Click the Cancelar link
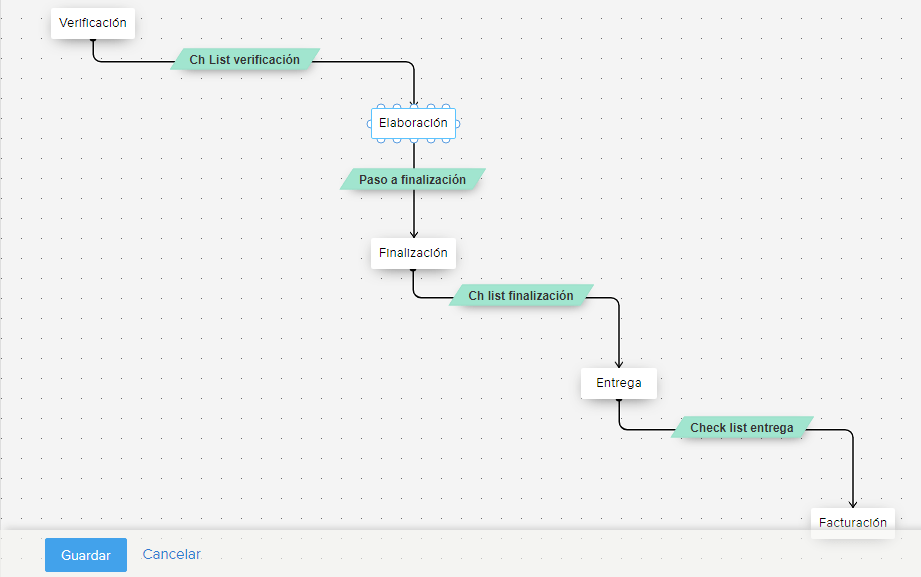The image size is (921, 577). [171, 554]
